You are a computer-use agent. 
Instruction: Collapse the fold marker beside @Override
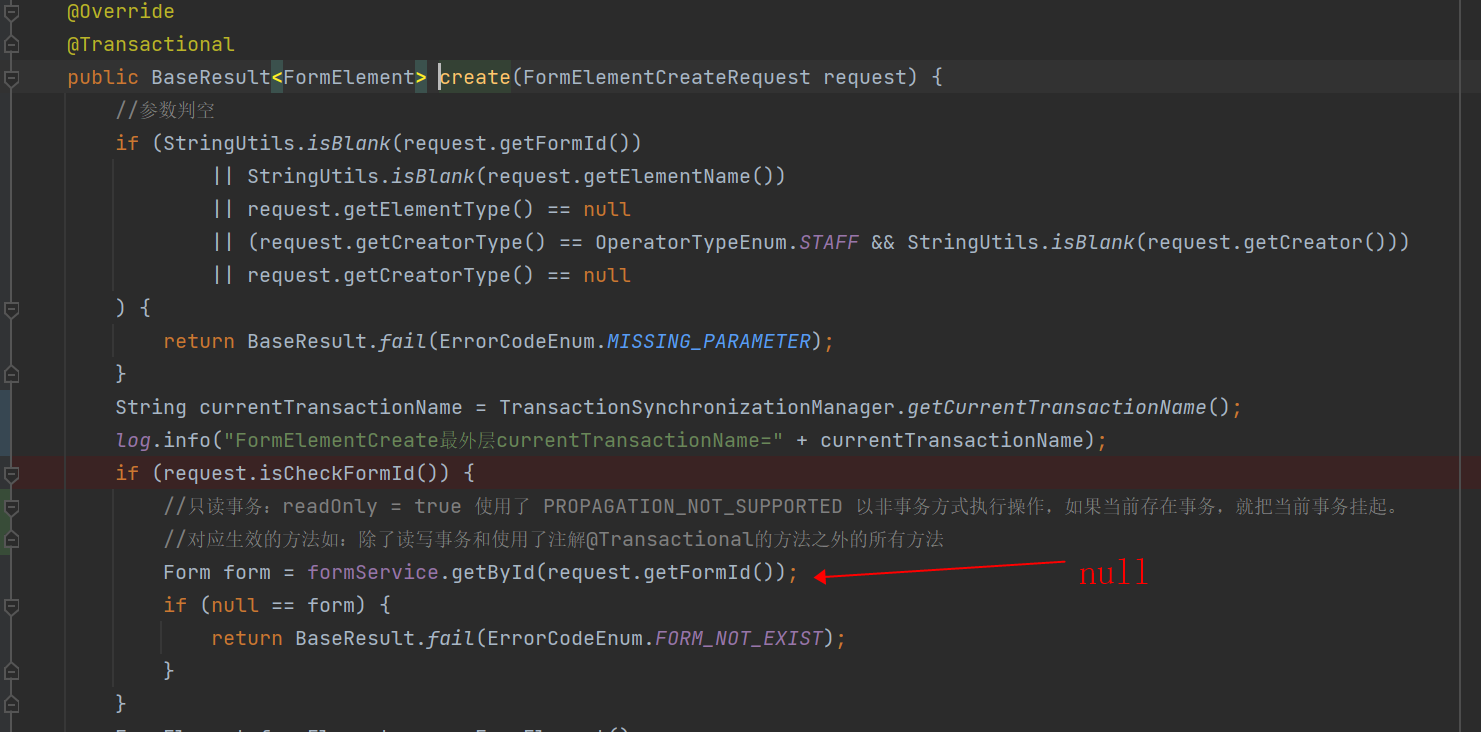pos(11,12)
